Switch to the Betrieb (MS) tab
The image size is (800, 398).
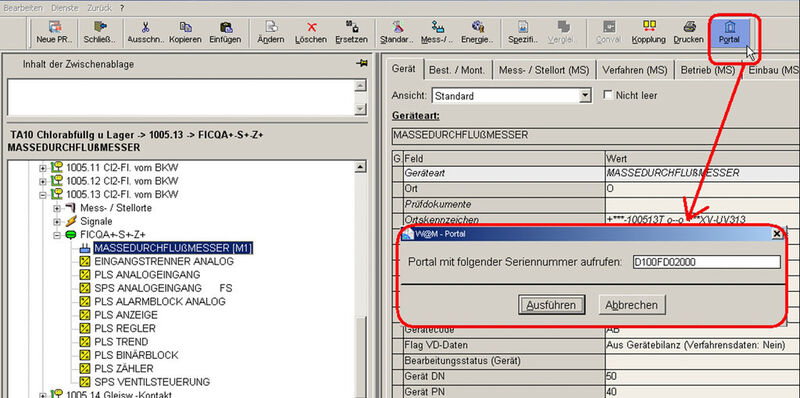708,70
